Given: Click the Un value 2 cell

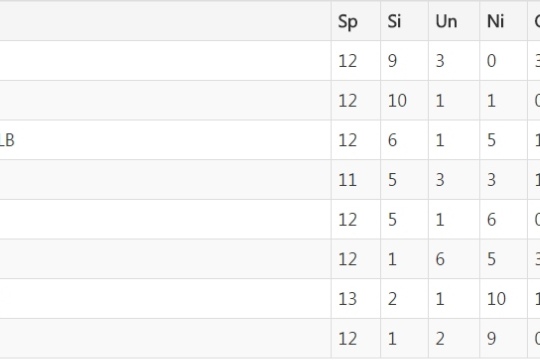Looking at the screenshot, I should tap(454, 339).
